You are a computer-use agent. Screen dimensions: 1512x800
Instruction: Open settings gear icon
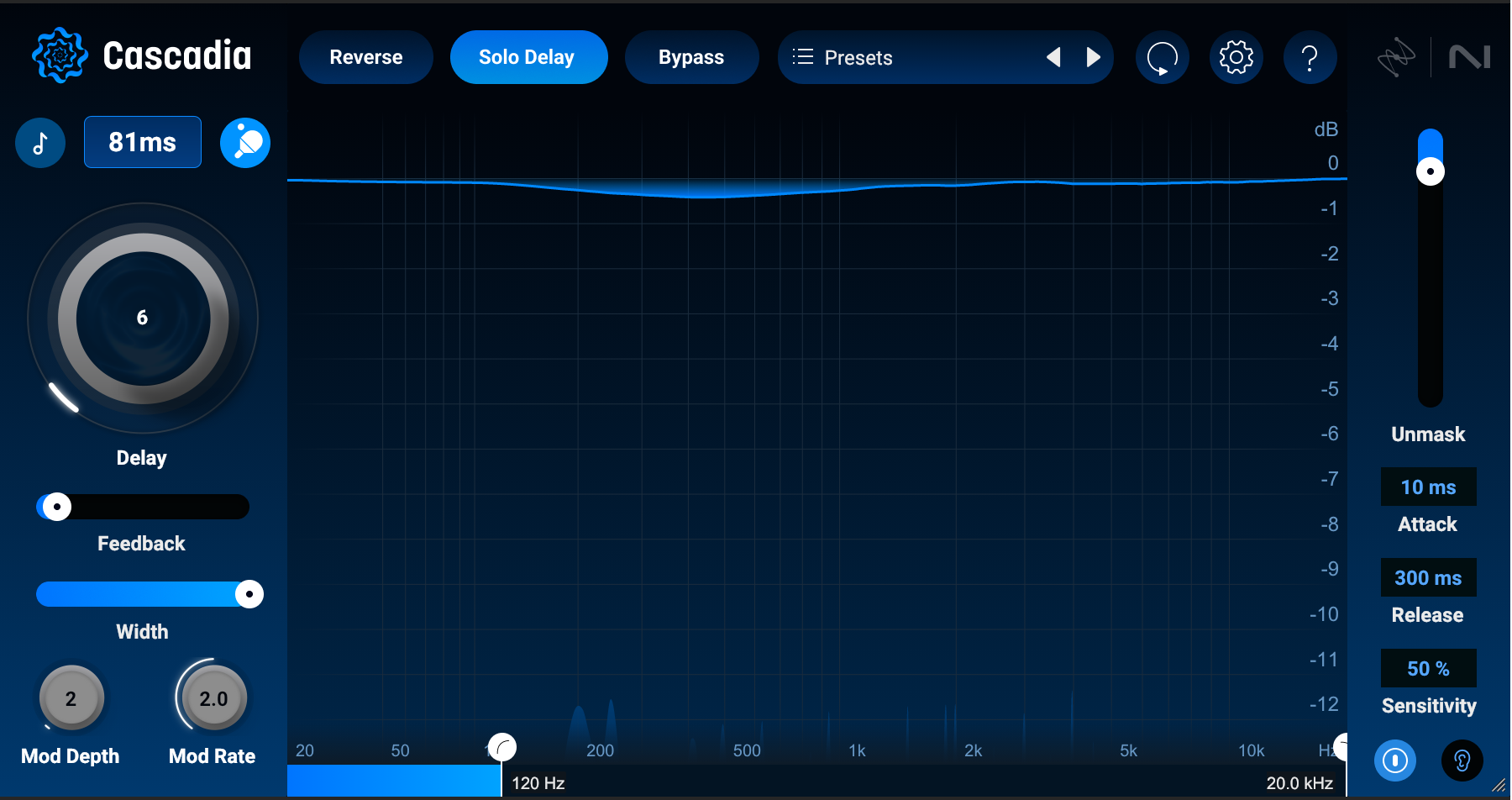tap(1236, 57)
